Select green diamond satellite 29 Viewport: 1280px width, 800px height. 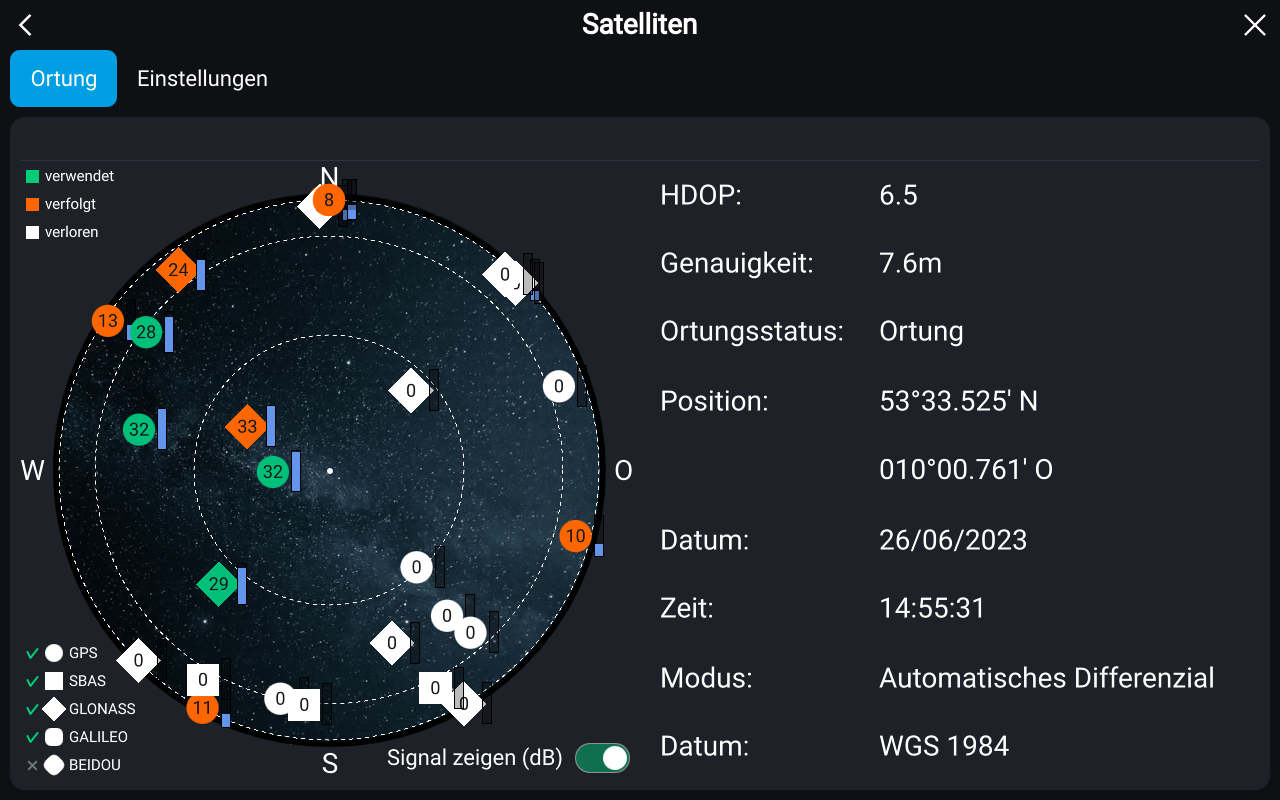218,585
